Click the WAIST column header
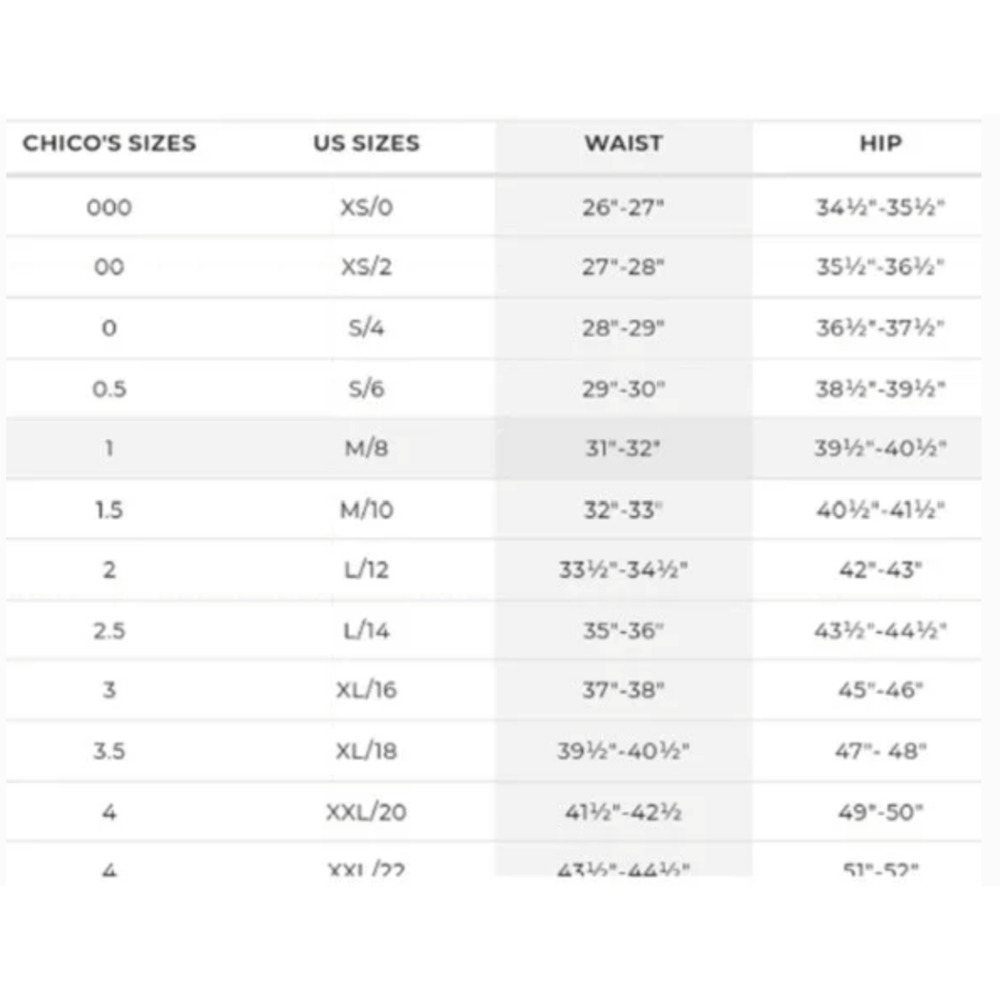The width and height of the screenshot is (1000, 1000). [624, 143]
